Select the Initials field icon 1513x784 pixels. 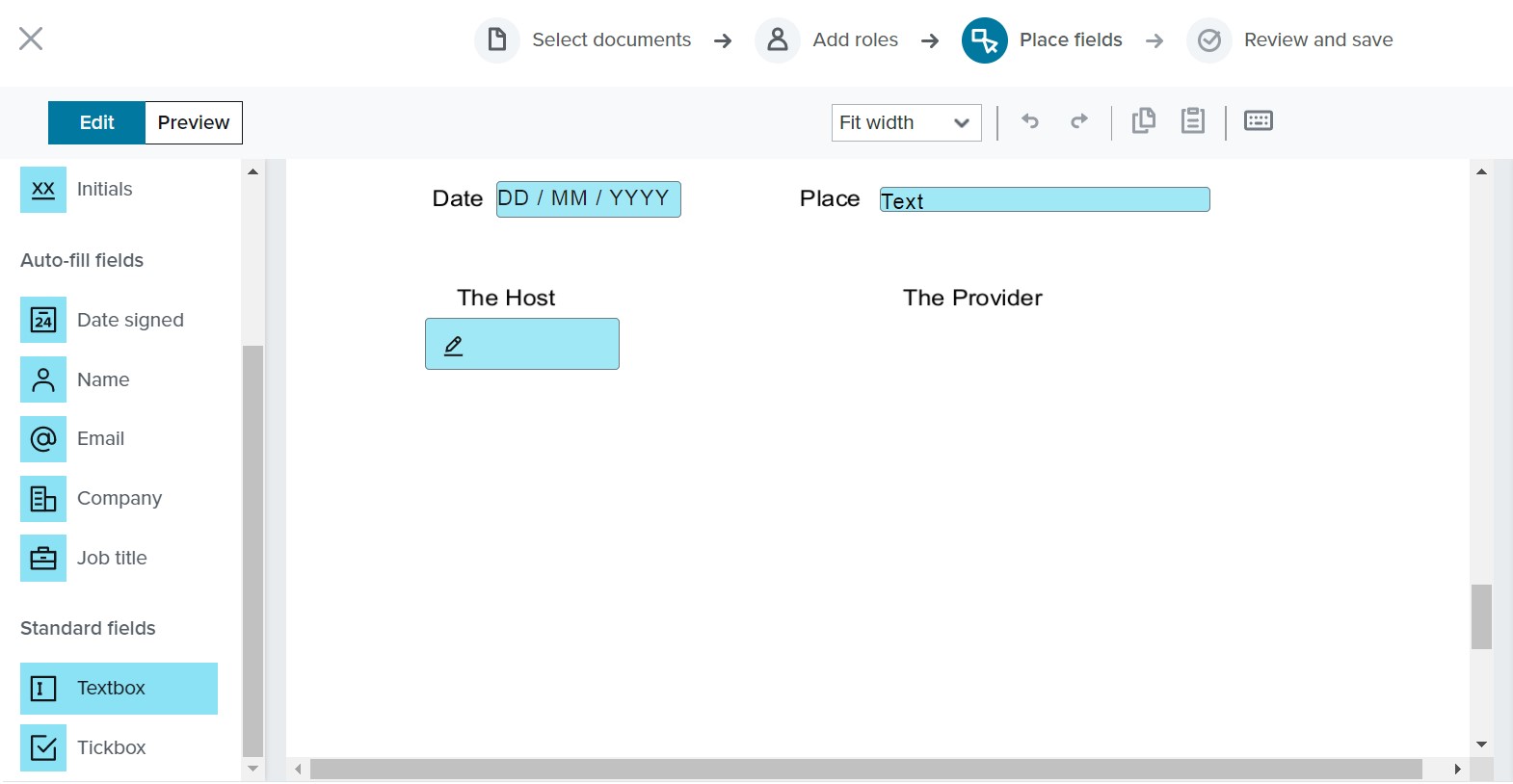click(43, 189)
